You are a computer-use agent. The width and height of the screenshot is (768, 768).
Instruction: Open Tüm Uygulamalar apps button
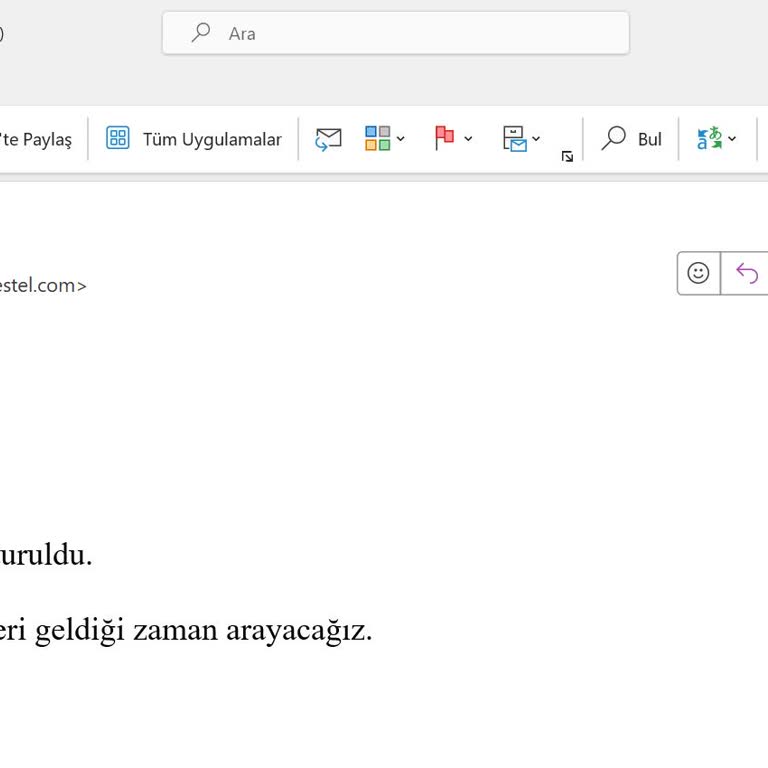(193, 139)
